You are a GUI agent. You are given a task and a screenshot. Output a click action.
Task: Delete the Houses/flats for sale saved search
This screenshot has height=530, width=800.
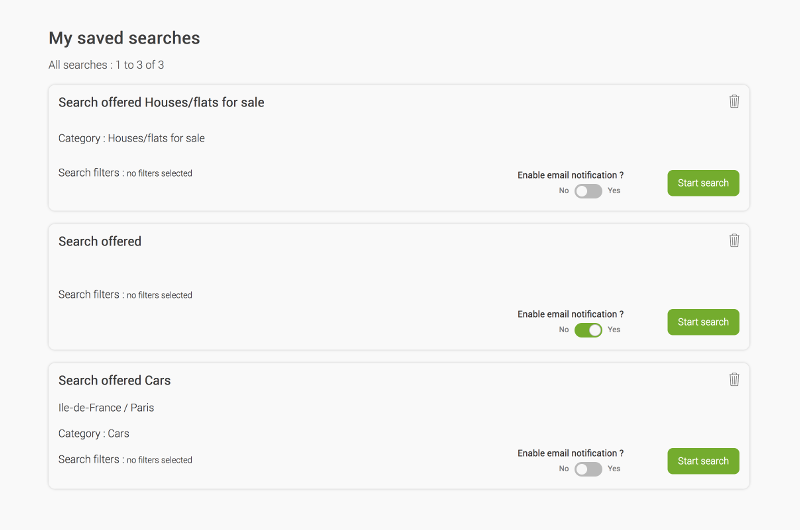pyautogui.click(x=734, y=101)
